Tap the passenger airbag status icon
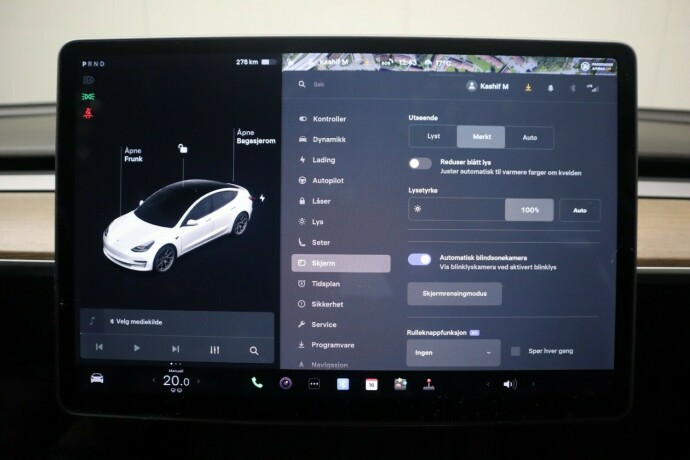This screenshot has height=460, width=690. (598, 66)
